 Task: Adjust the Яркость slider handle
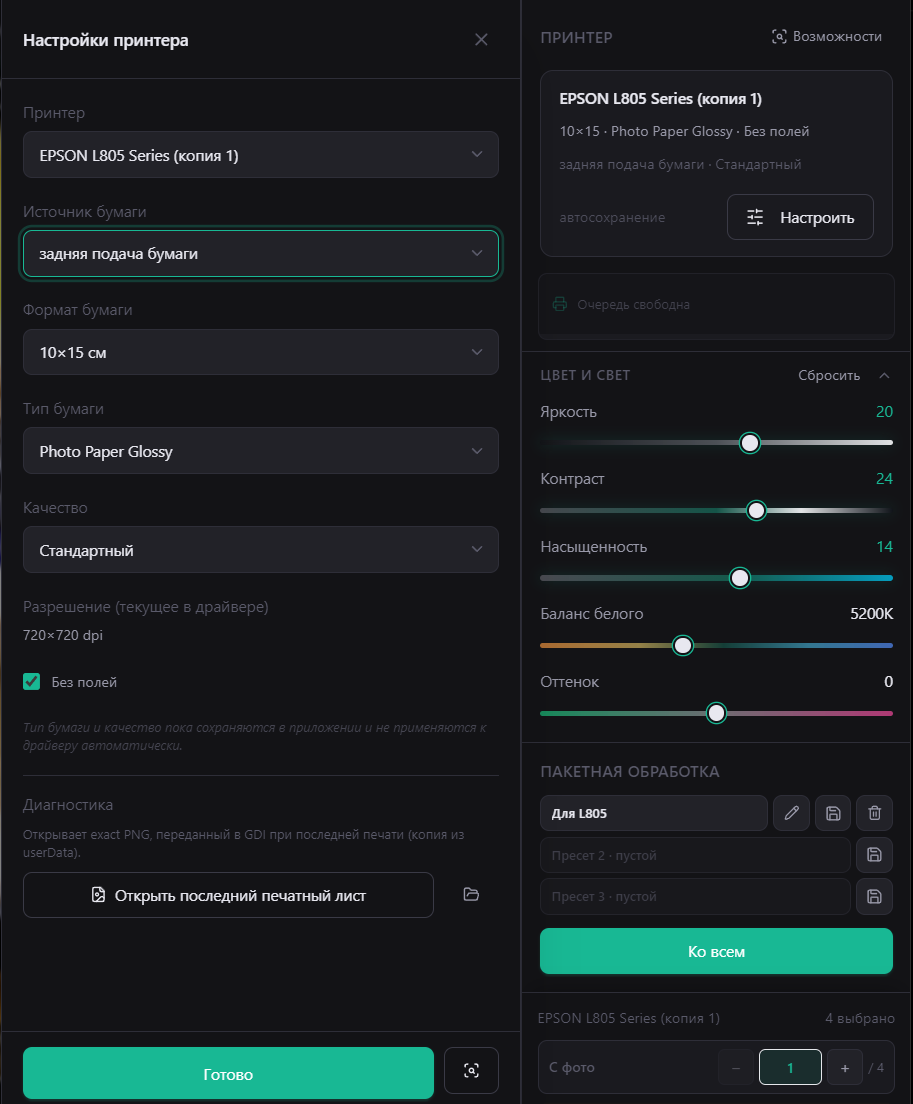[x=750, y=443]
